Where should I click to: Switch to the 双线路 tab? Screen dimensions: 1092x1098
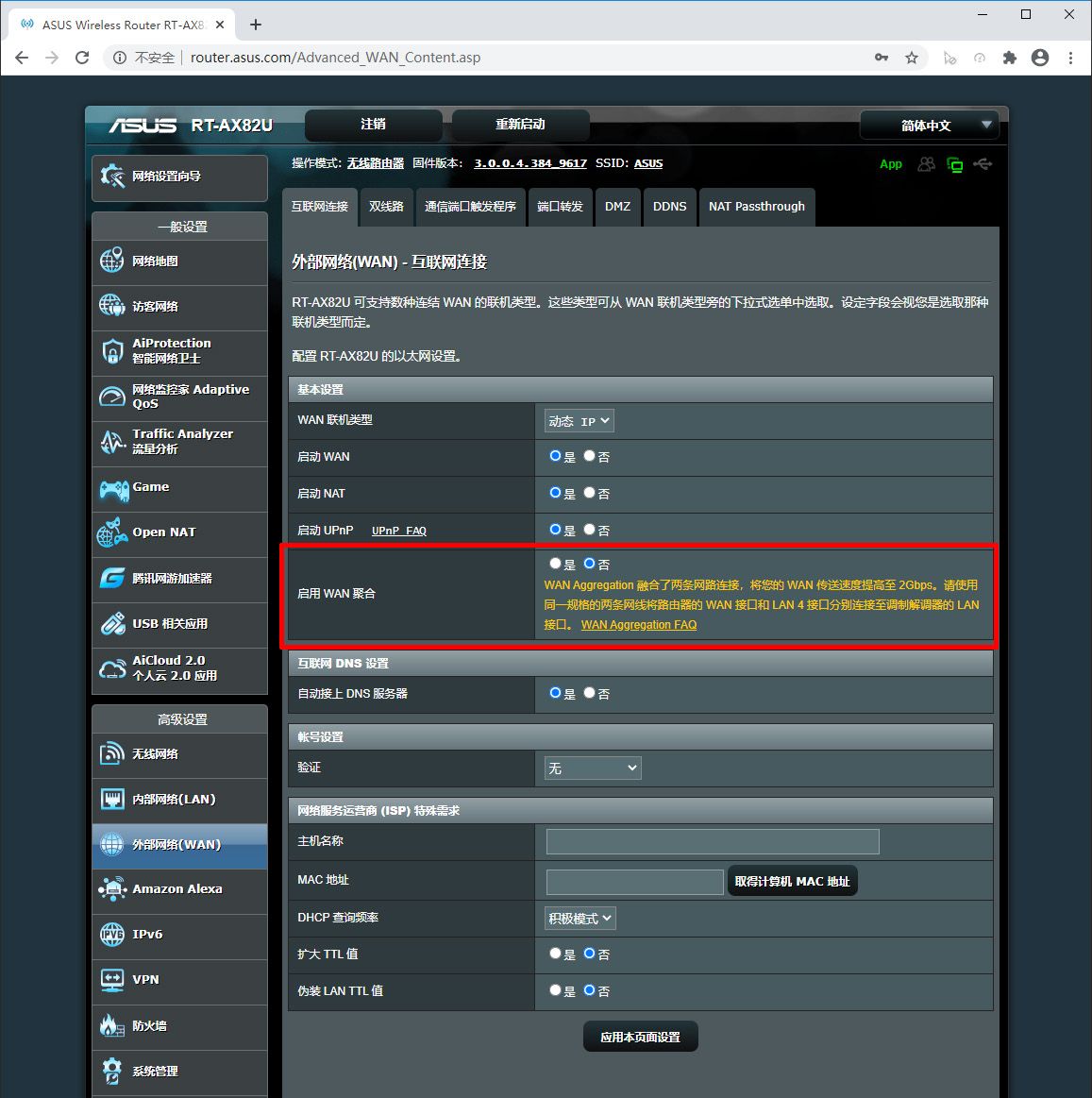[386, 207]
